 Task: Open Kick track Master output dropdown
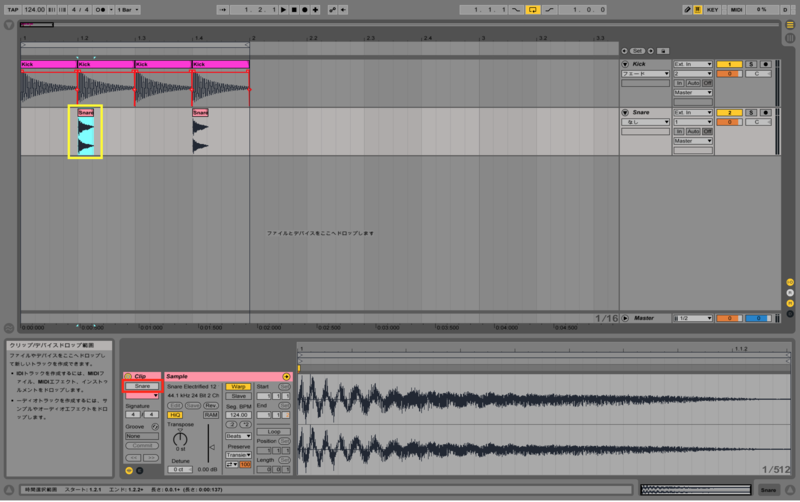coord(692,93)
